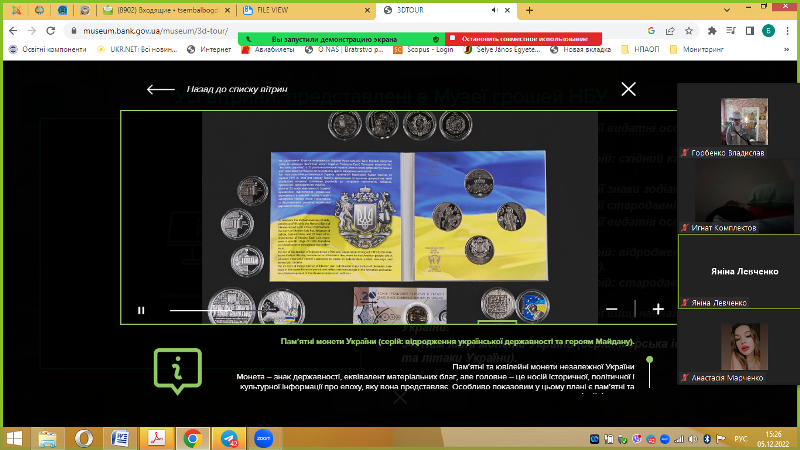800x450 pixels.
Task: Open the second pinned browser tab
Action: [x=39, y=10]
